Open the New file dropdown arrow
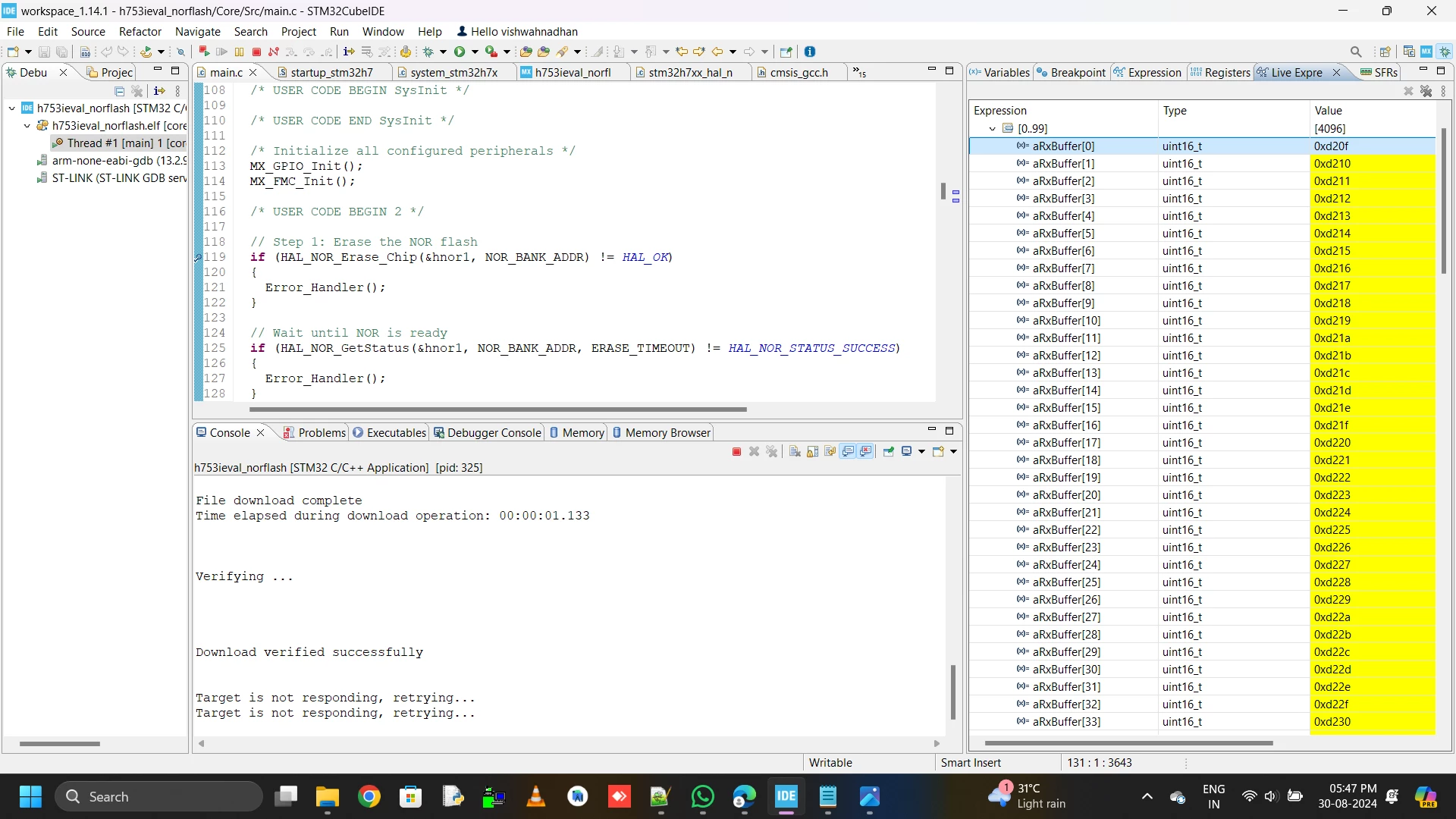Viewport: 1456px width, 819px height. [x=28, y=52]
